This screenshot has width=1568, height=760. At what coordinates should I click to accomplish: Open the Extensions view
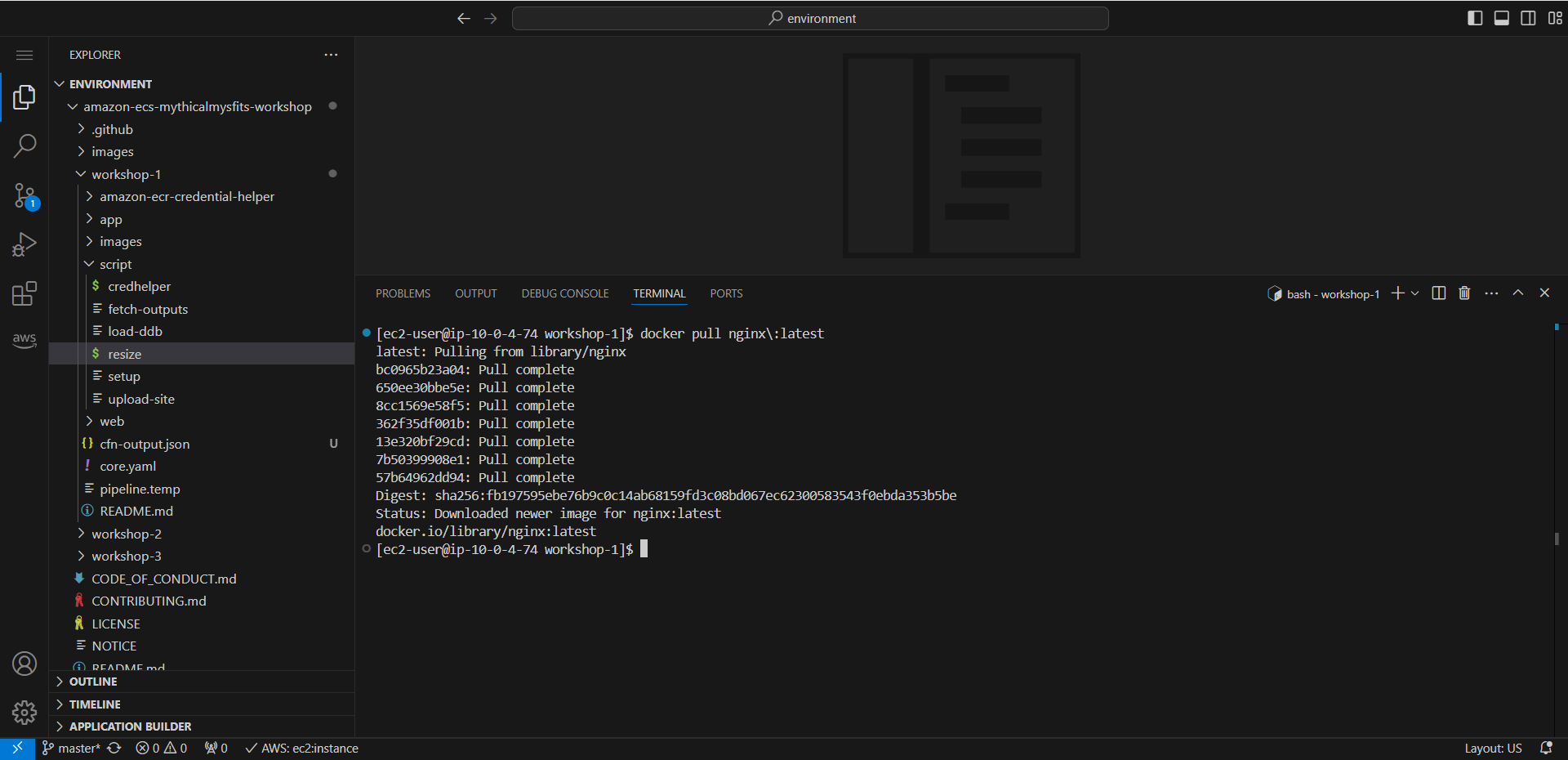tap(24, 293)
